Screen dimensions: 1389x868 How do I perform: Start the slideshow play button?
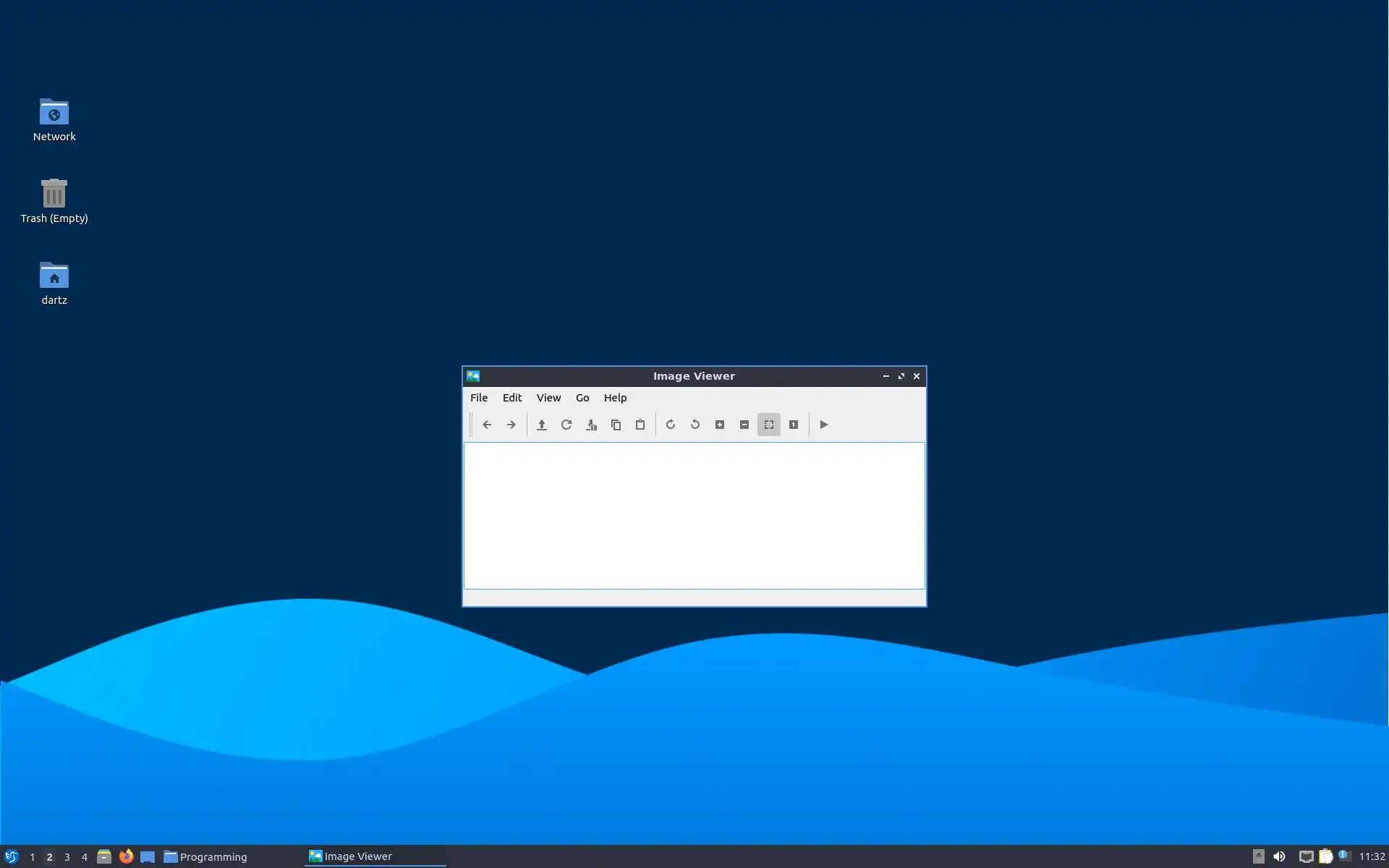(x=824, y=425)
